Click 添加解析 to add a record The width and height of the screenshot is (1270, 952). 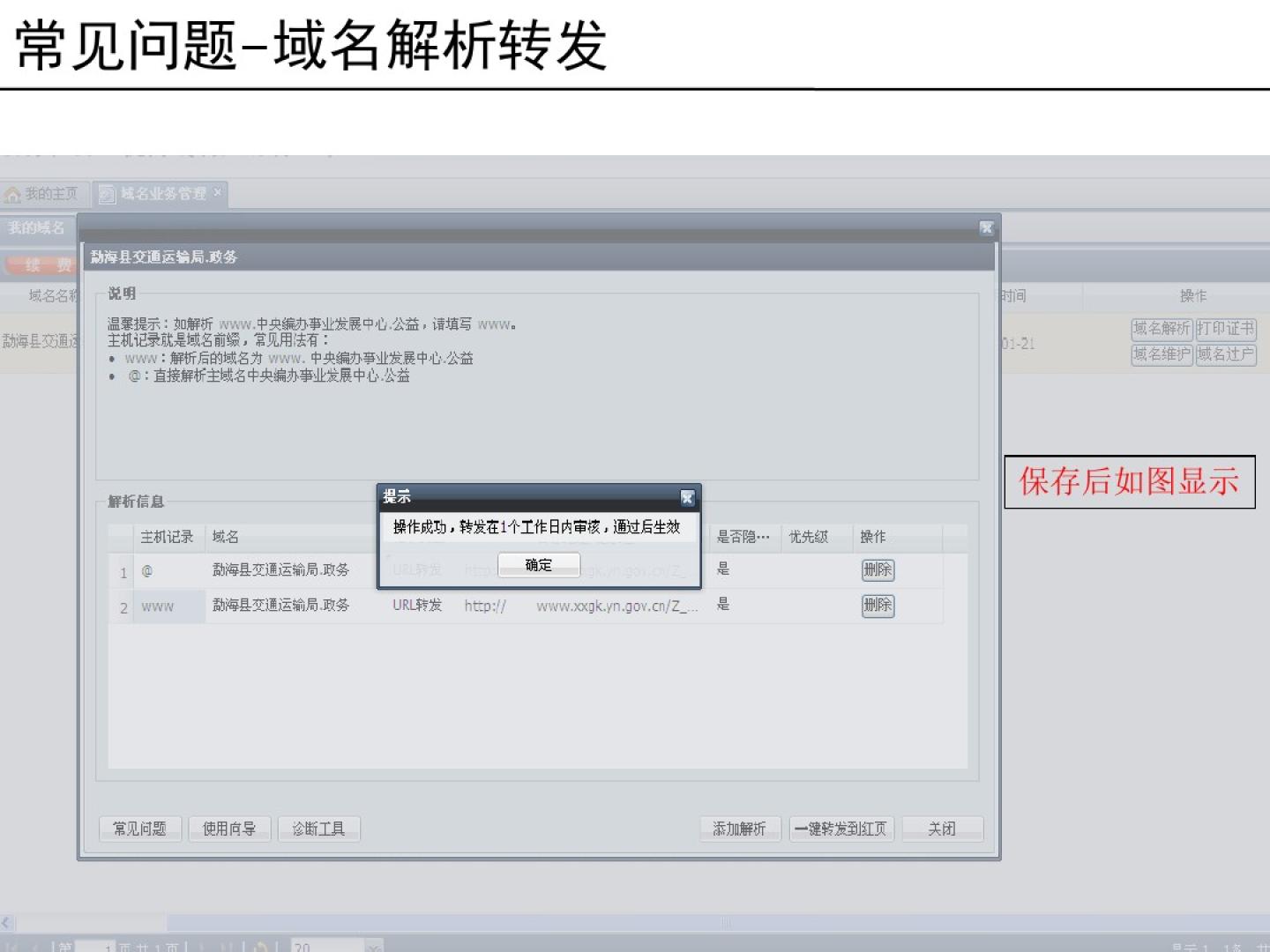coord(739,829)
